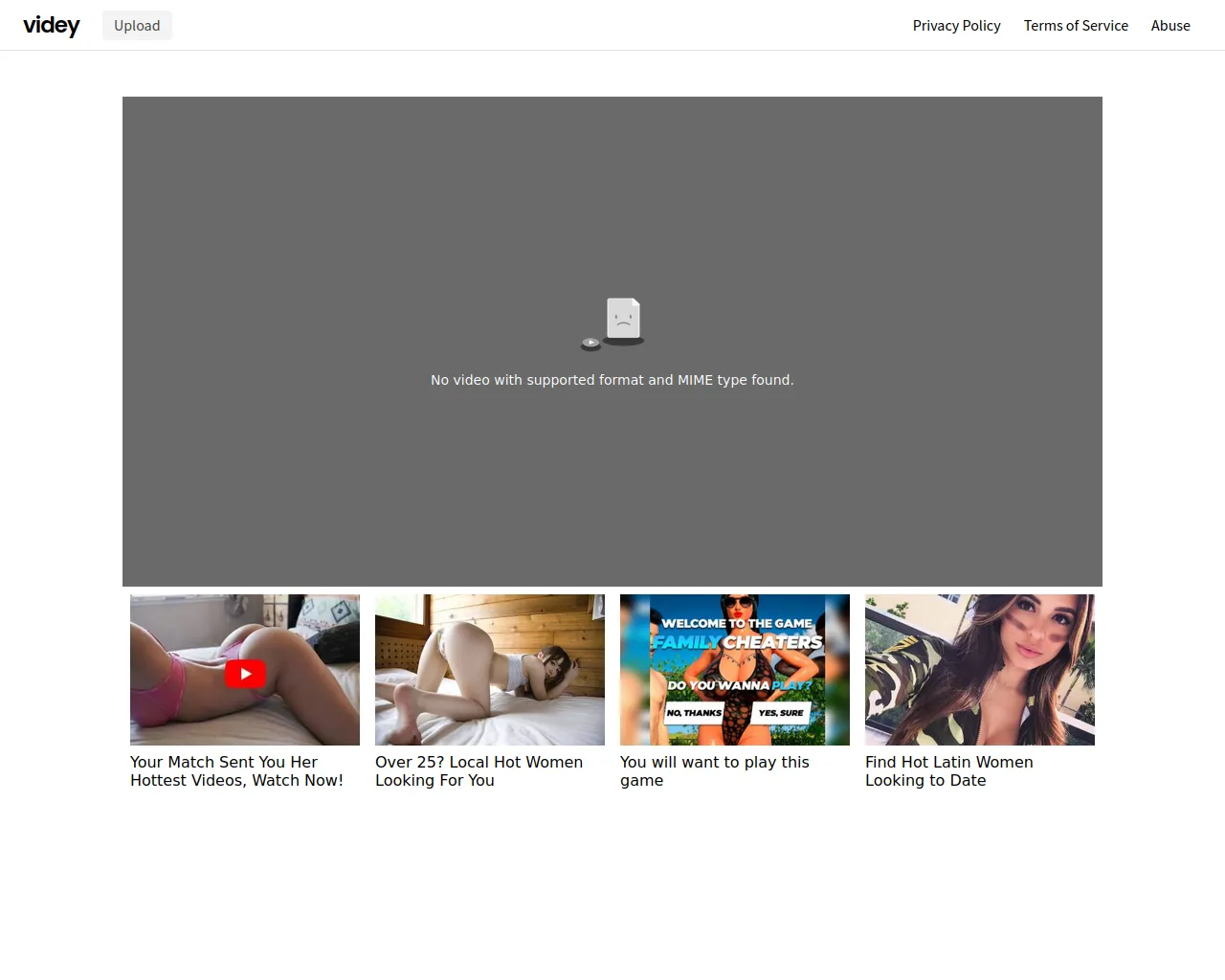Open the wooden cabin bedroom ad thumbnail
Image resolution: width=1225 pixels, height=980 pixels.
point(490,670)
